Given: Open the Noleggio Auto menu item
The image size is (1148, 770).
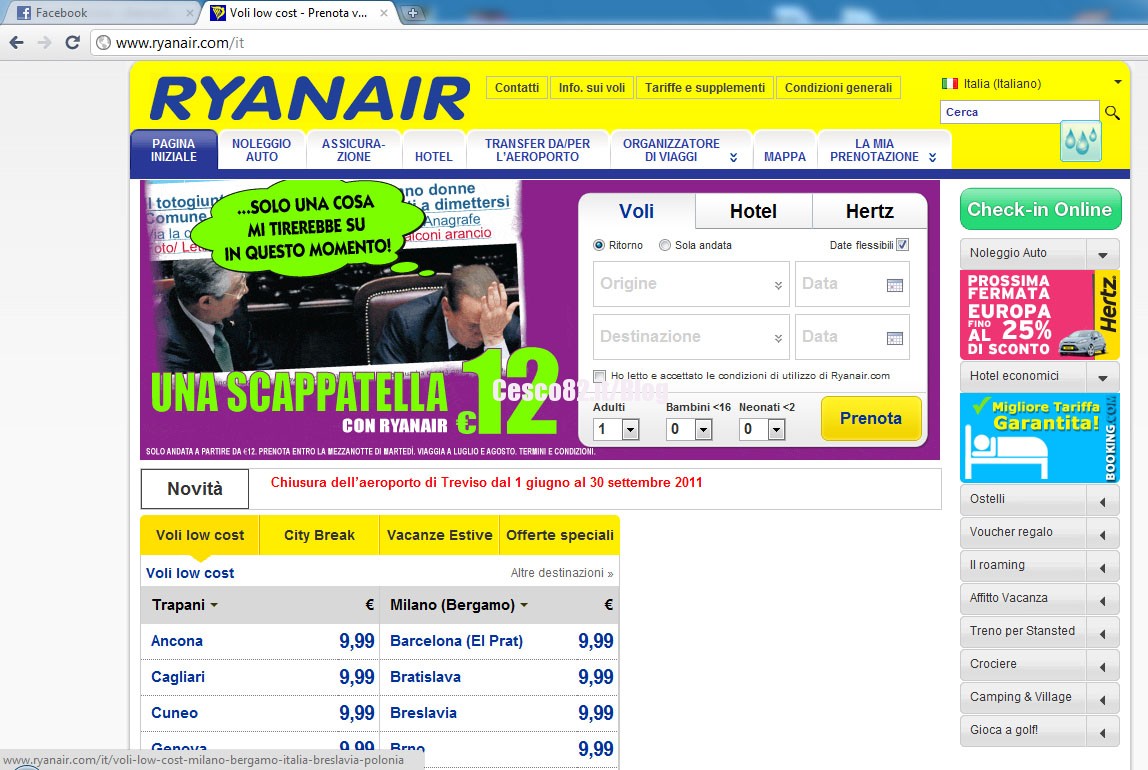Looking at the screenshot, I should click(261, 150).
